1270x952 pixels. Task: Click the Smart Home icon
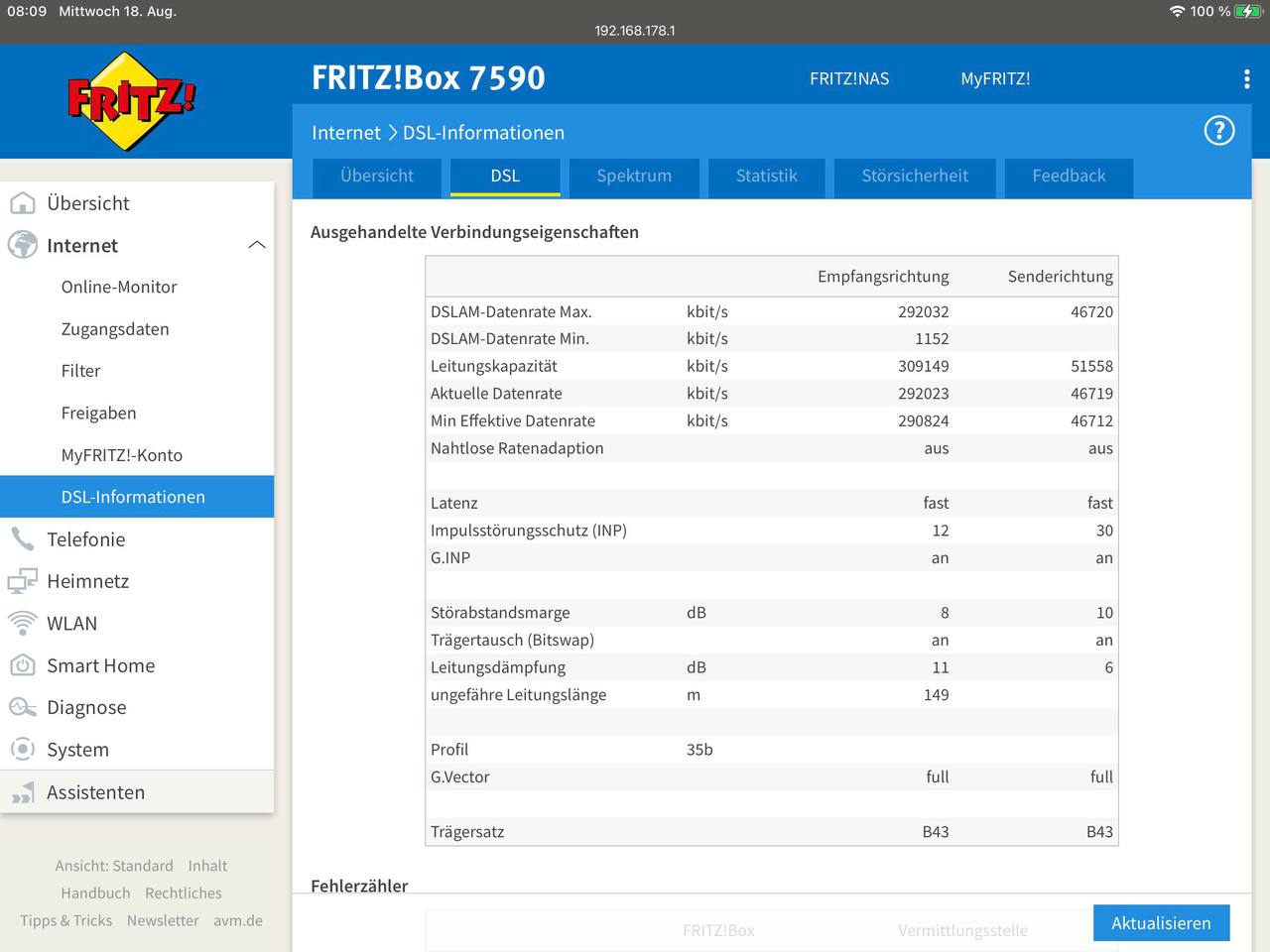click(22, 665)
